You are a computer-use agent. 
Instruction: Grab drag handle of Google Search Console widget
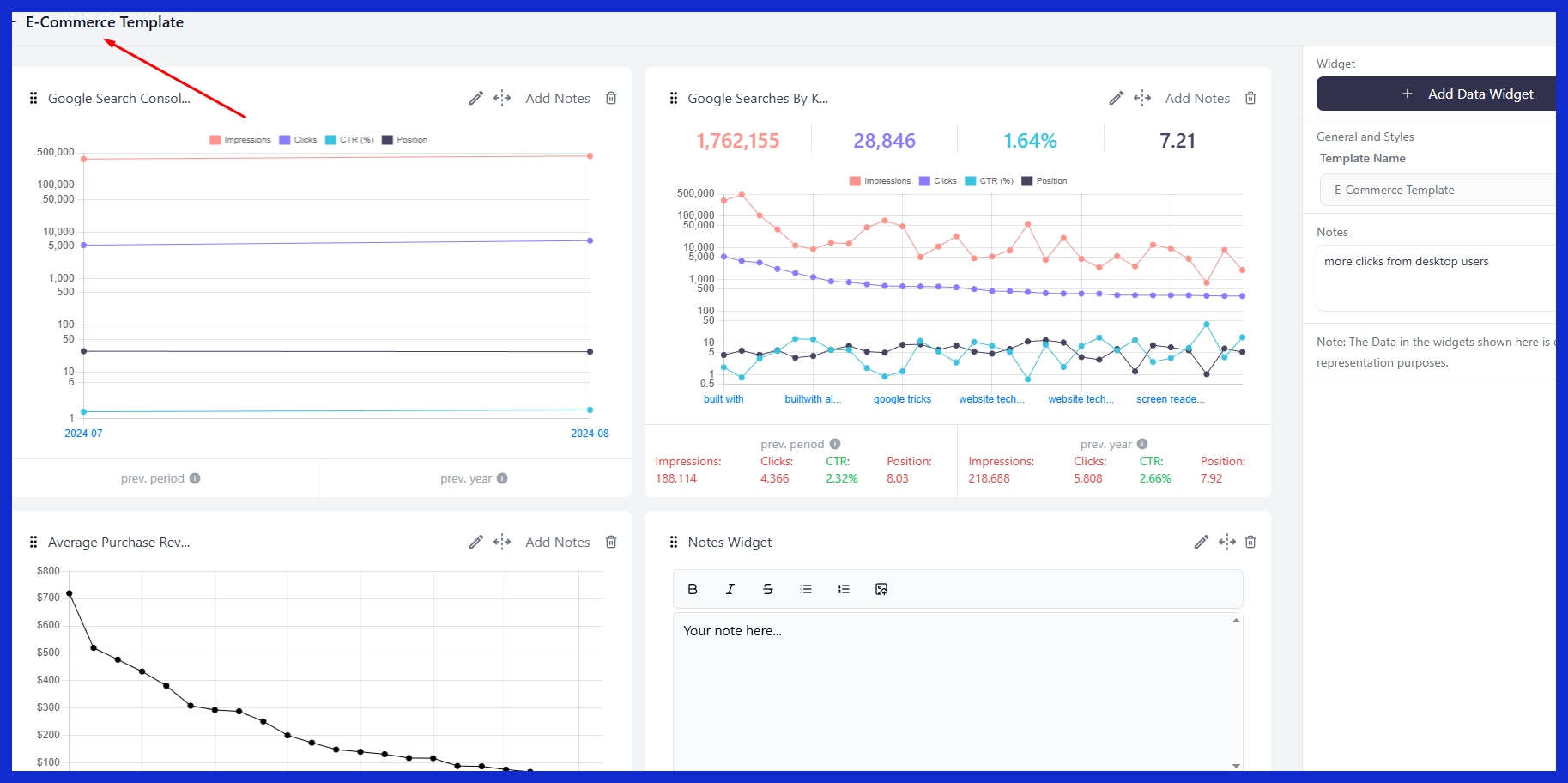tap(33, 99)
